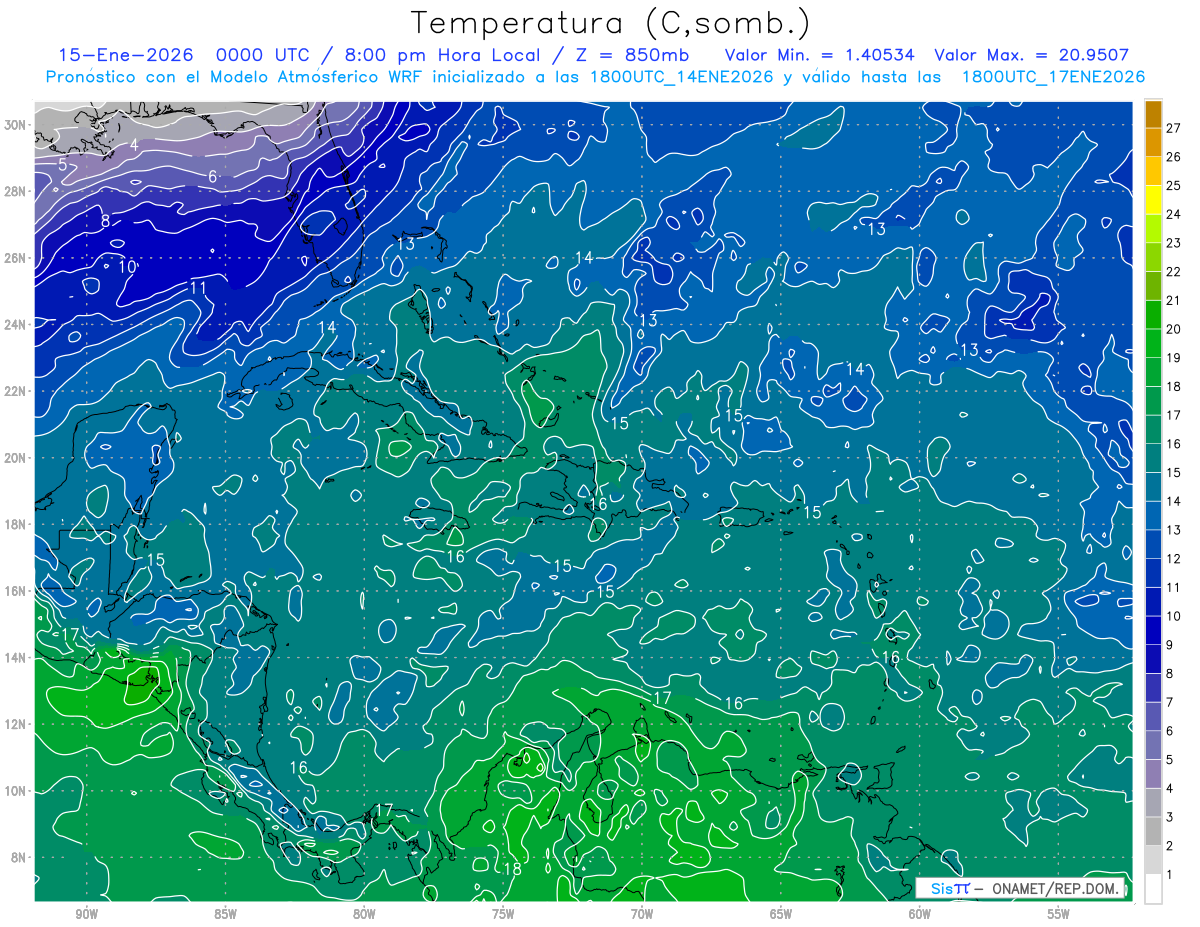Click the title 'Temperatura (C,somb.)'
1200x927 pixels.
[611, 23]
